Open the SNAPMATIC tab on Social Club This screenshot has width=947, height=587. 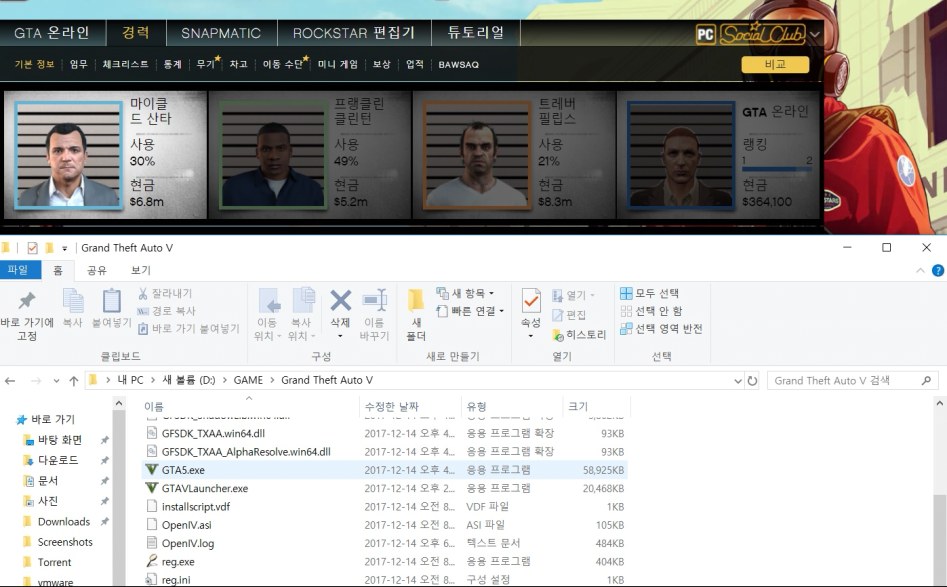[220, 31]
